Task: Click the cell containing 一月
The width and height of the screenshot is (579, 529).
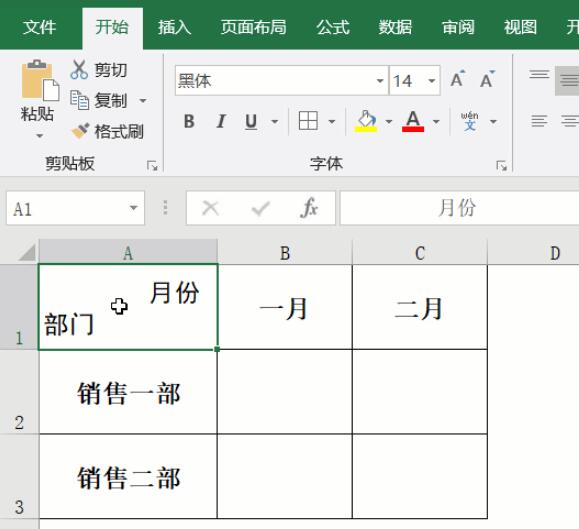Action: click(285, 307)
